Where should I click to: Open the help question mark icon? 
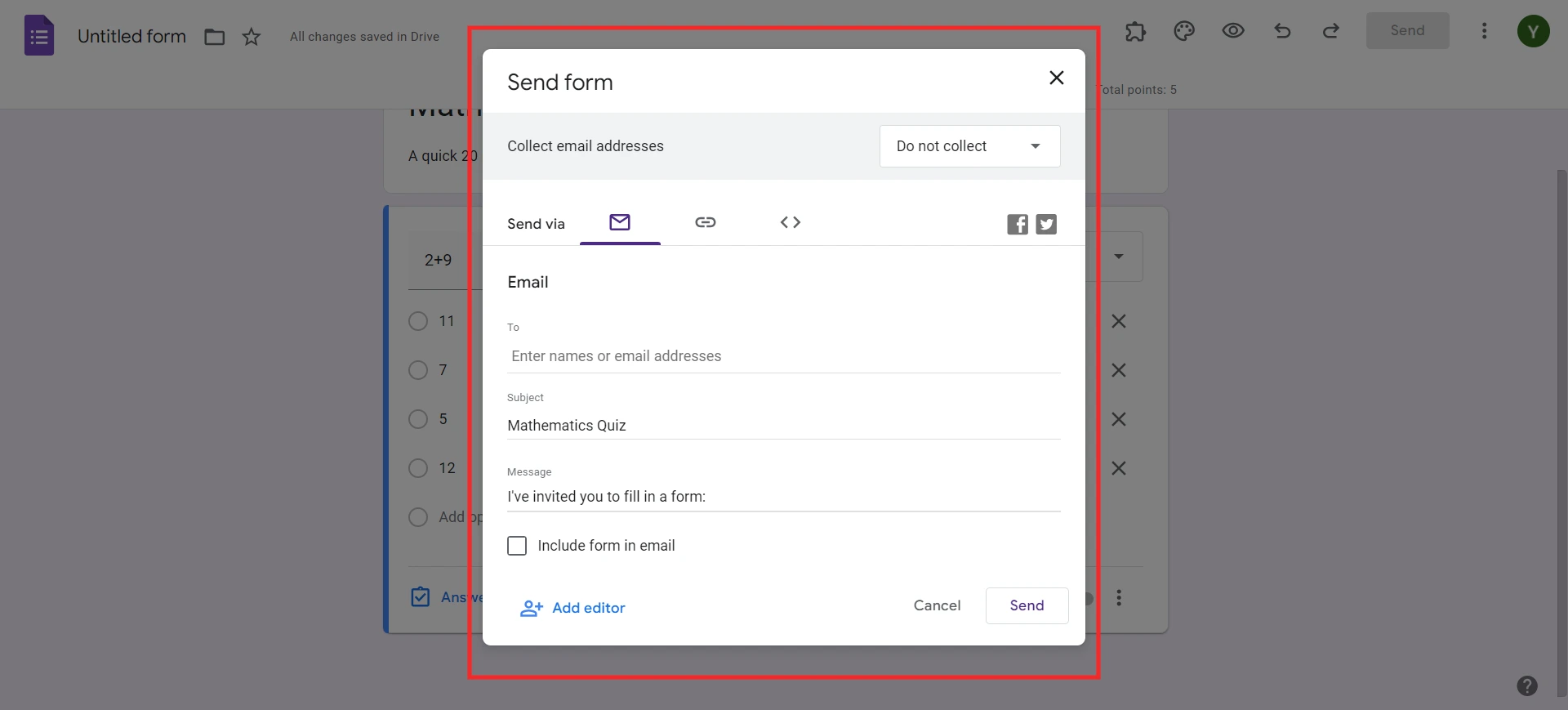[x=1527, y=685]
